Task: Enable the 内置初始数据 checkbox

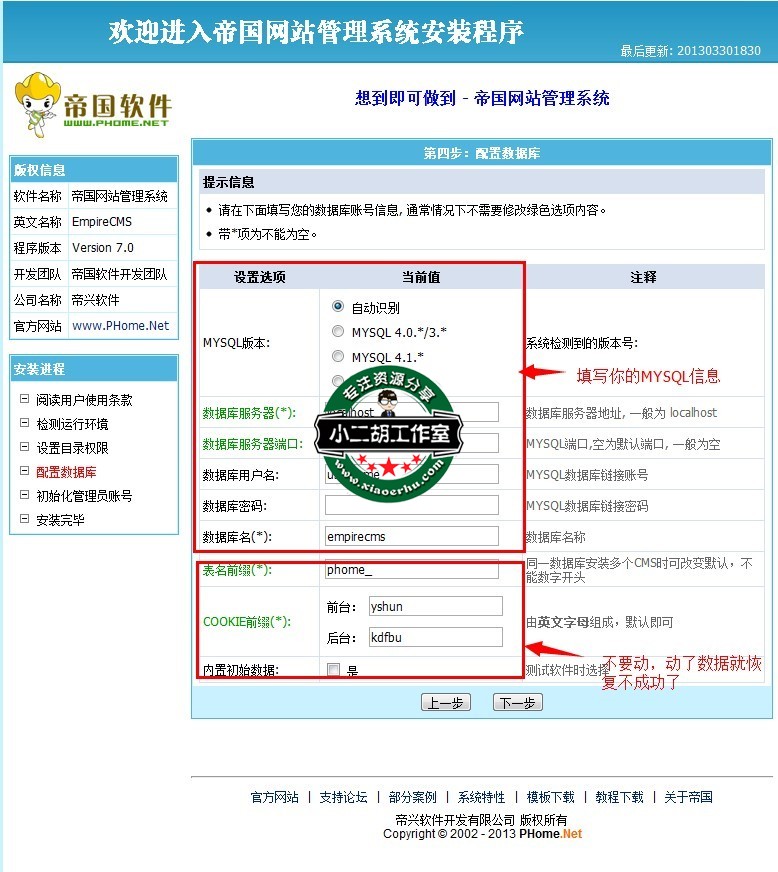Action: pos(334,670)
